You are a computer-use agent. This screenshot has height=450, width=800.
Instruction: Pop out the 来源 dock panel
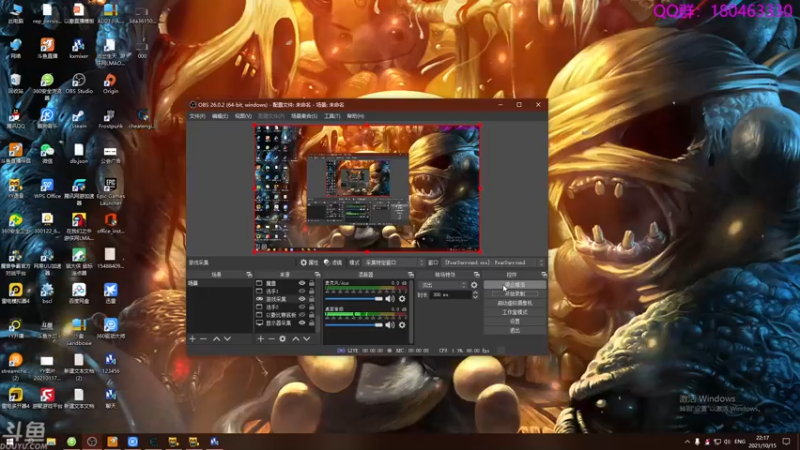[x=317, y=274]
